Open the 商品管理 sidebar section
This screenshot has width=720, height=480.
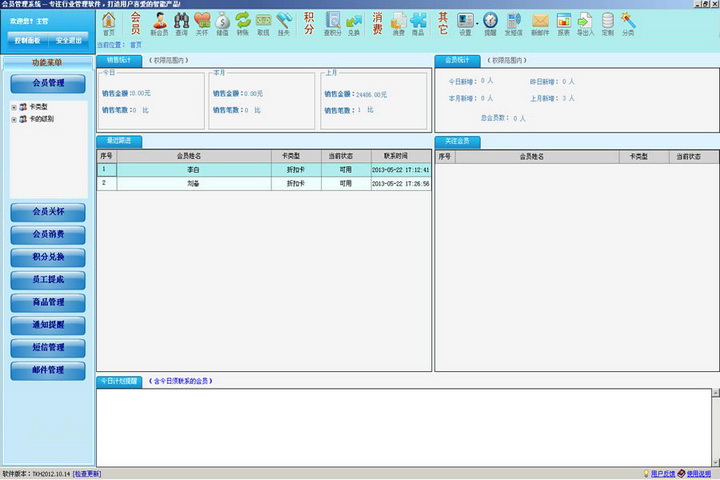point(48,303)
